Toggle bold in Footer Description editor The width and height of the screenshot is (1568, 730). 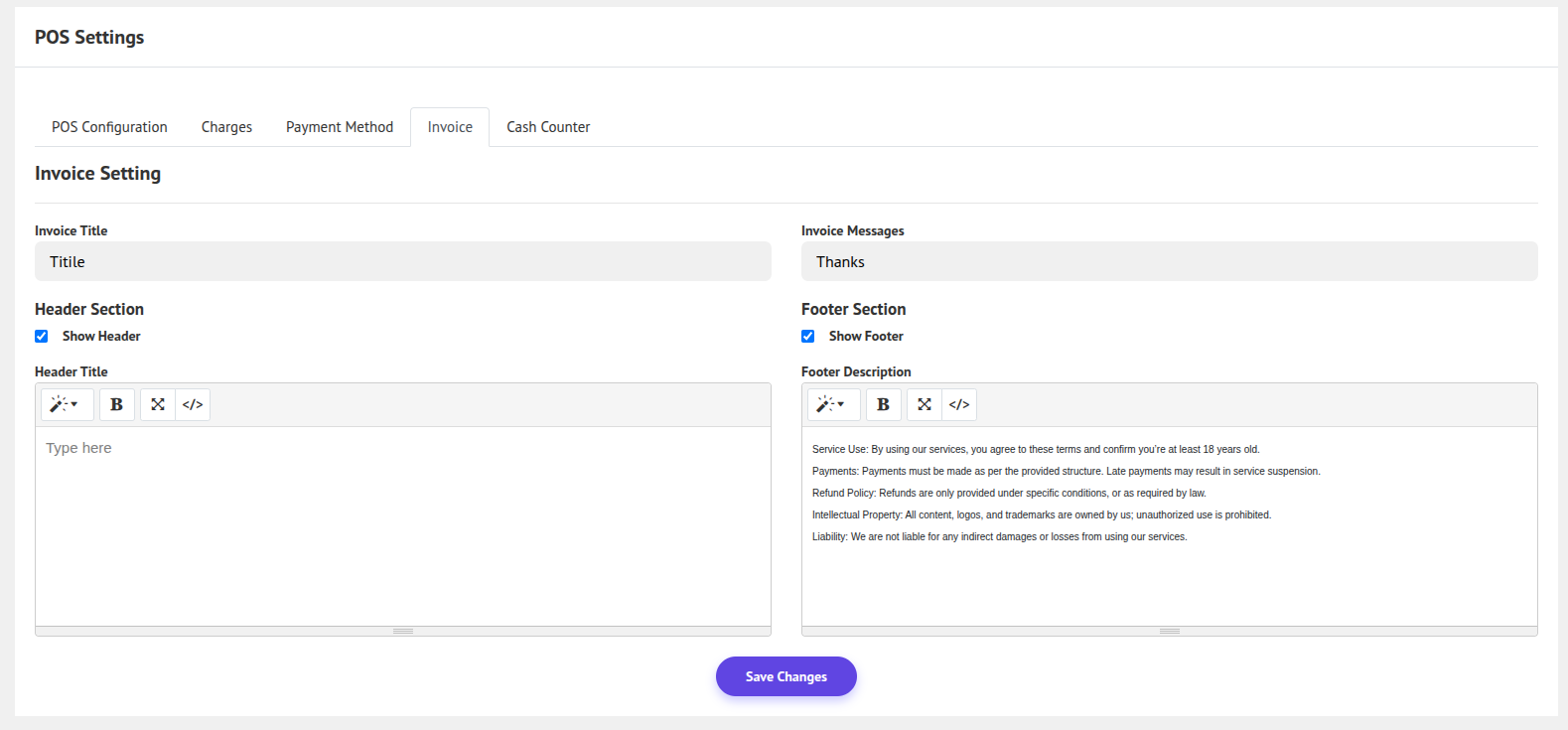[x=884, y=404]
